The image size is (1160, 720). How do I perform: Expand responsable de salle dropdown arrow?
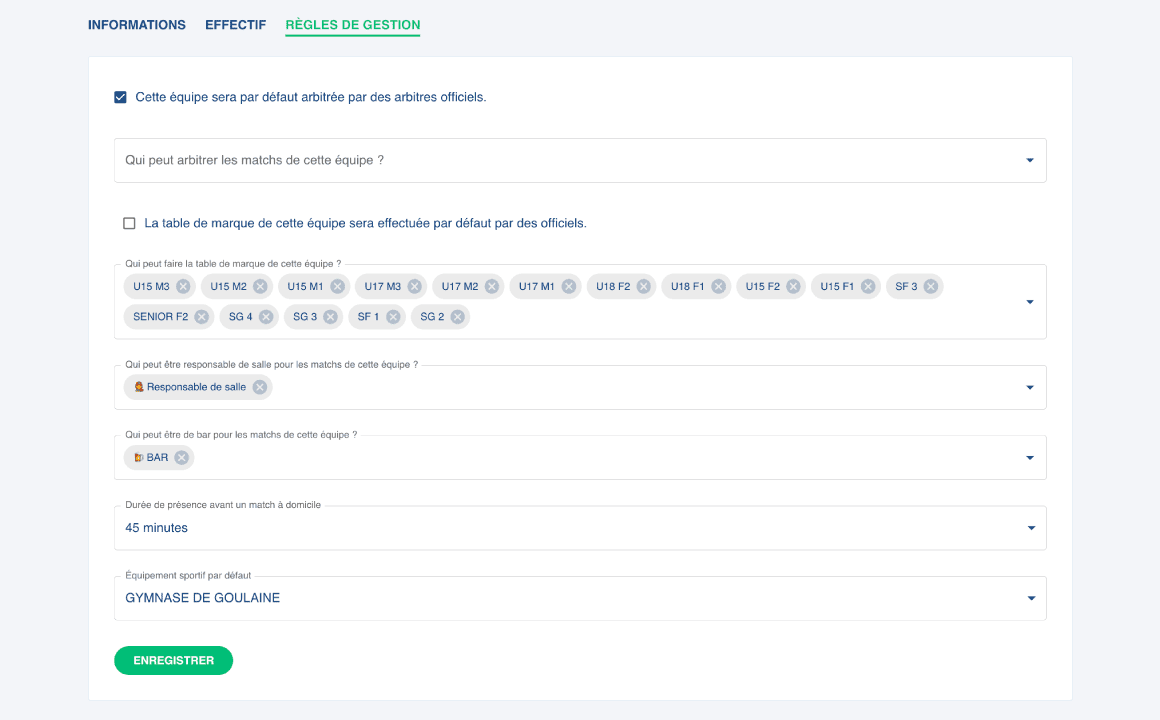1030,388
